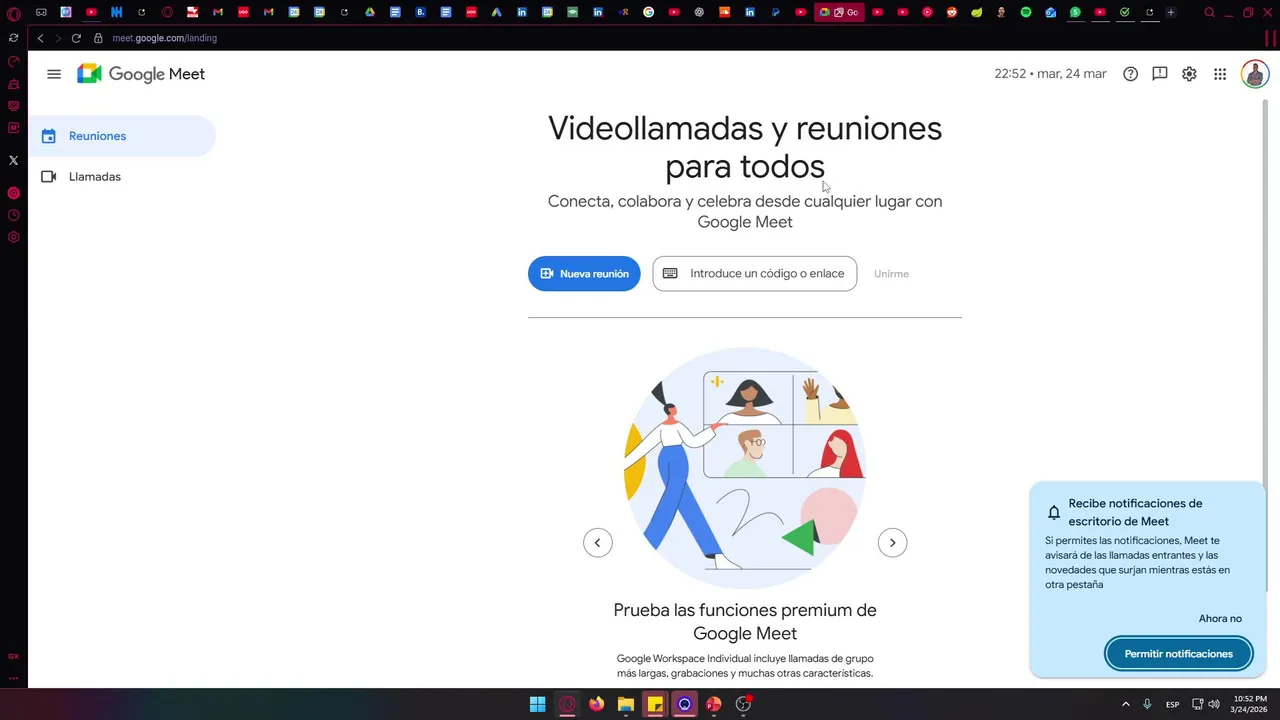
Task: Reload the page with refresh icon
Action: [x=76, y=38]
